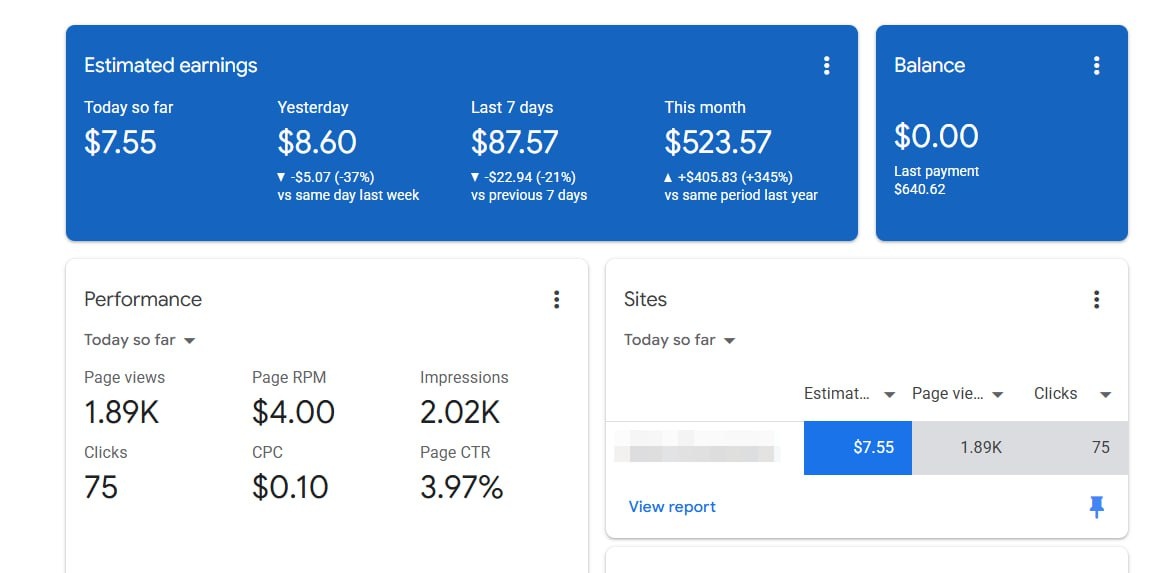
Task: Click This month earnings $523.57
Action: 718,142
